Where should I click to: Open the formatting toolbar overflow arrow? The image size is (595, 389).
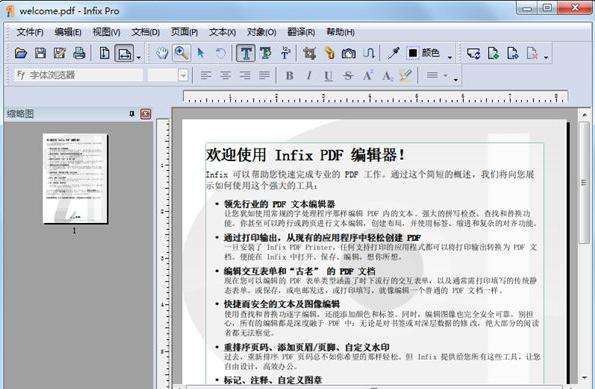coord(456,80)
